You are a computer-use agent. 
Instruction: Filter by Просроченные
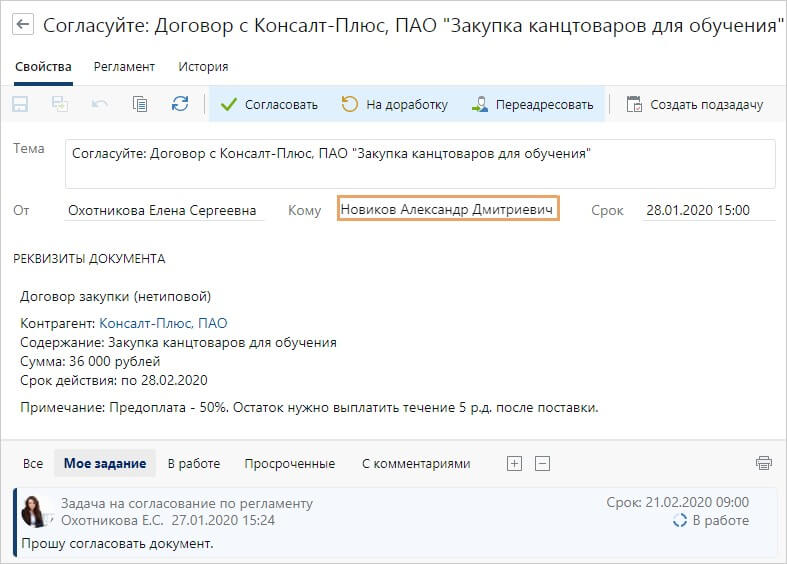(x=290, y=464)
